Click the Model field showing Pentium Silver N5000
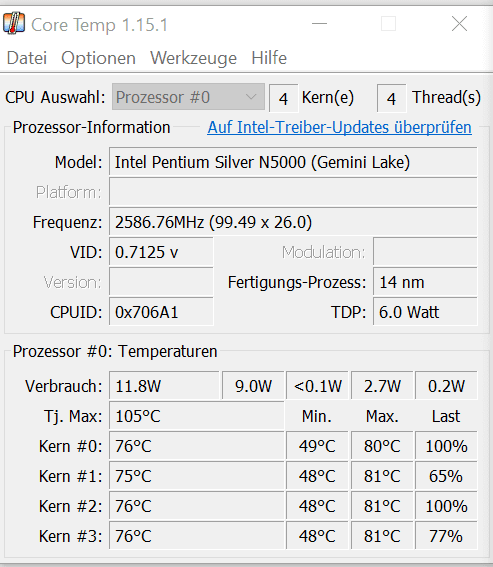 click(293, 162)
